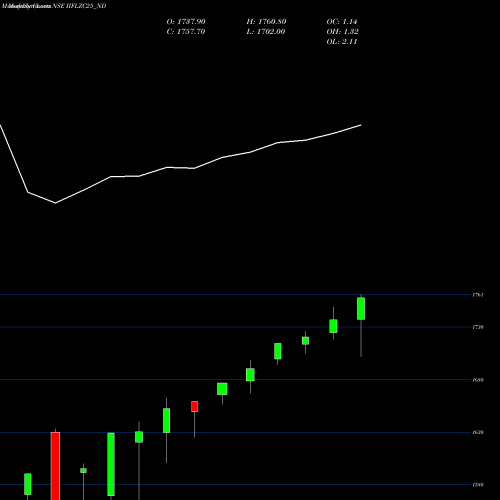Select the small red candlestick

194,406
